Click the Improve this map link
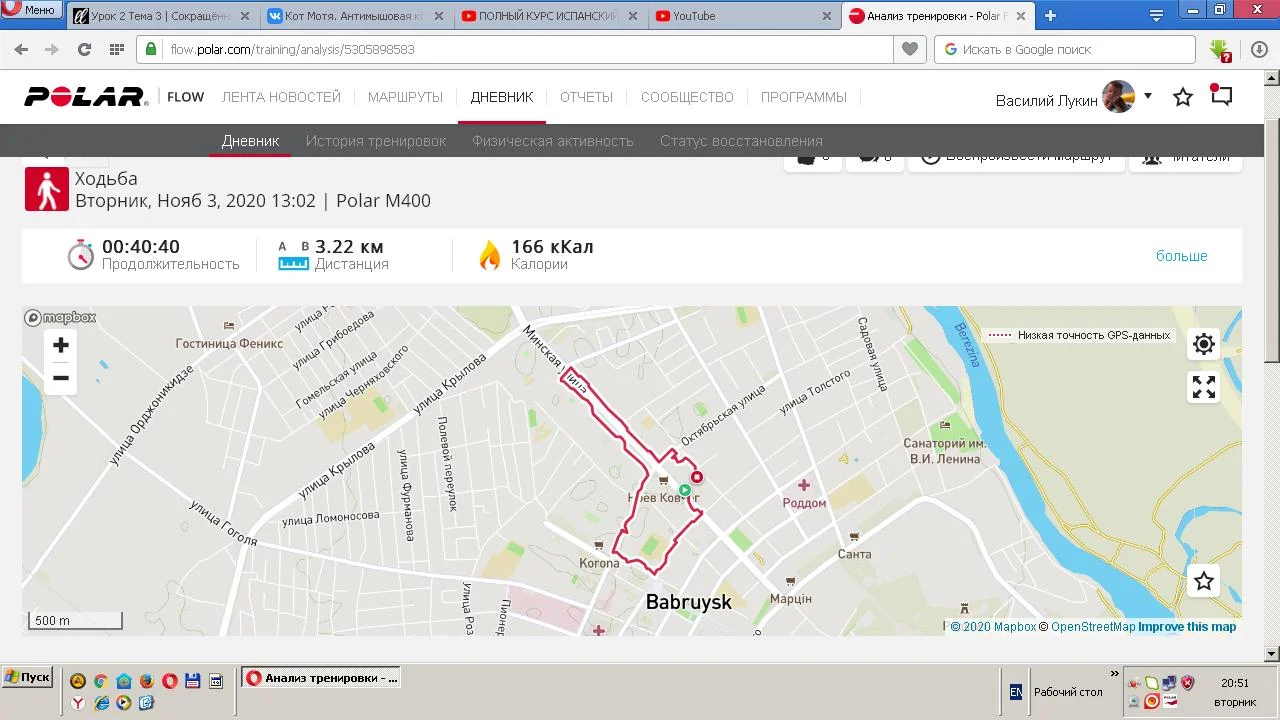Viewport: 1280px width, 720px height. (1187, 627)
